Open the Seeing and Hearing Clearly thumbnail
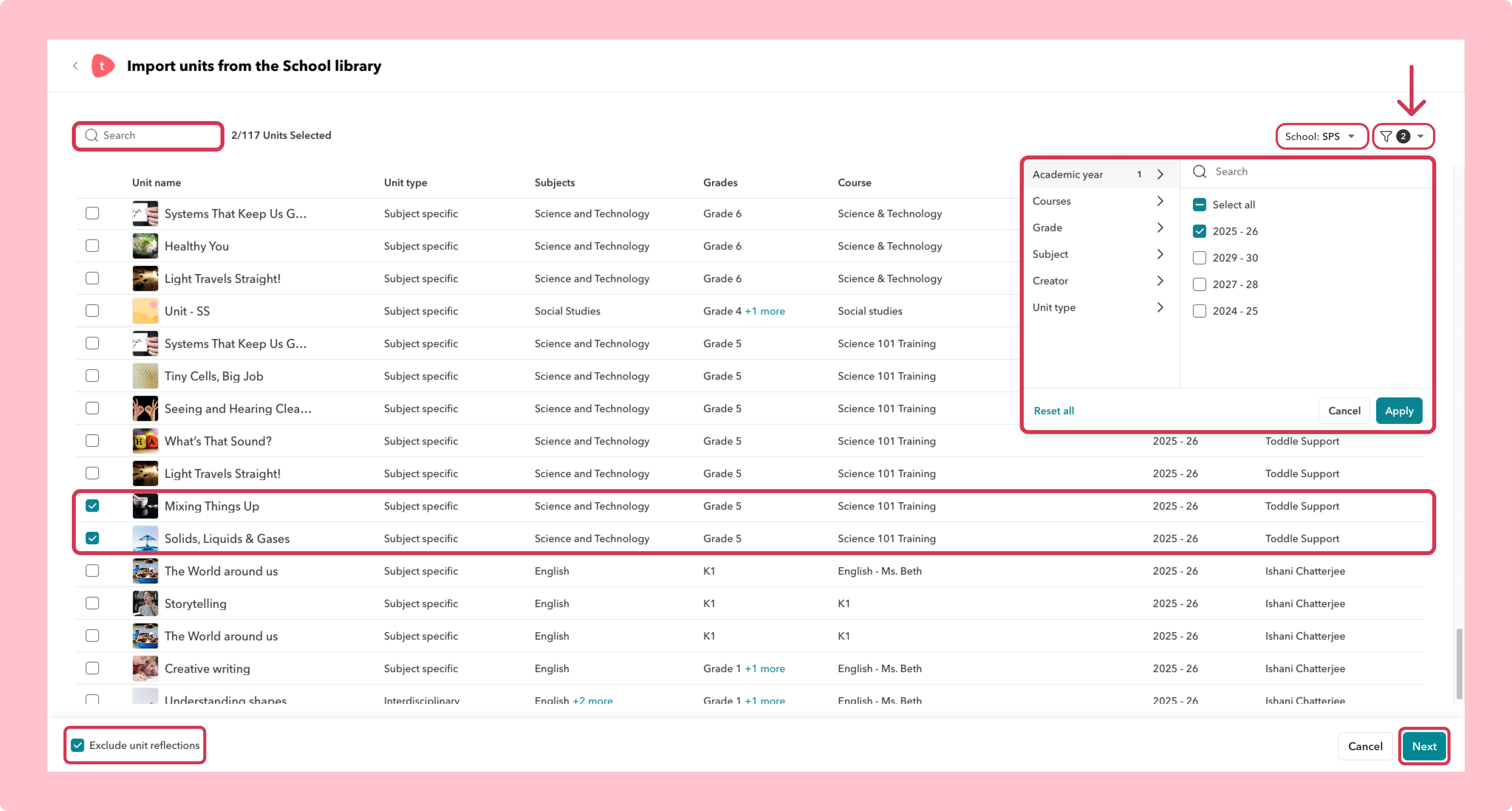Image resolution: width=1512 pixels, height=811 pixels. pyautogui.click(x=145, y=408)
